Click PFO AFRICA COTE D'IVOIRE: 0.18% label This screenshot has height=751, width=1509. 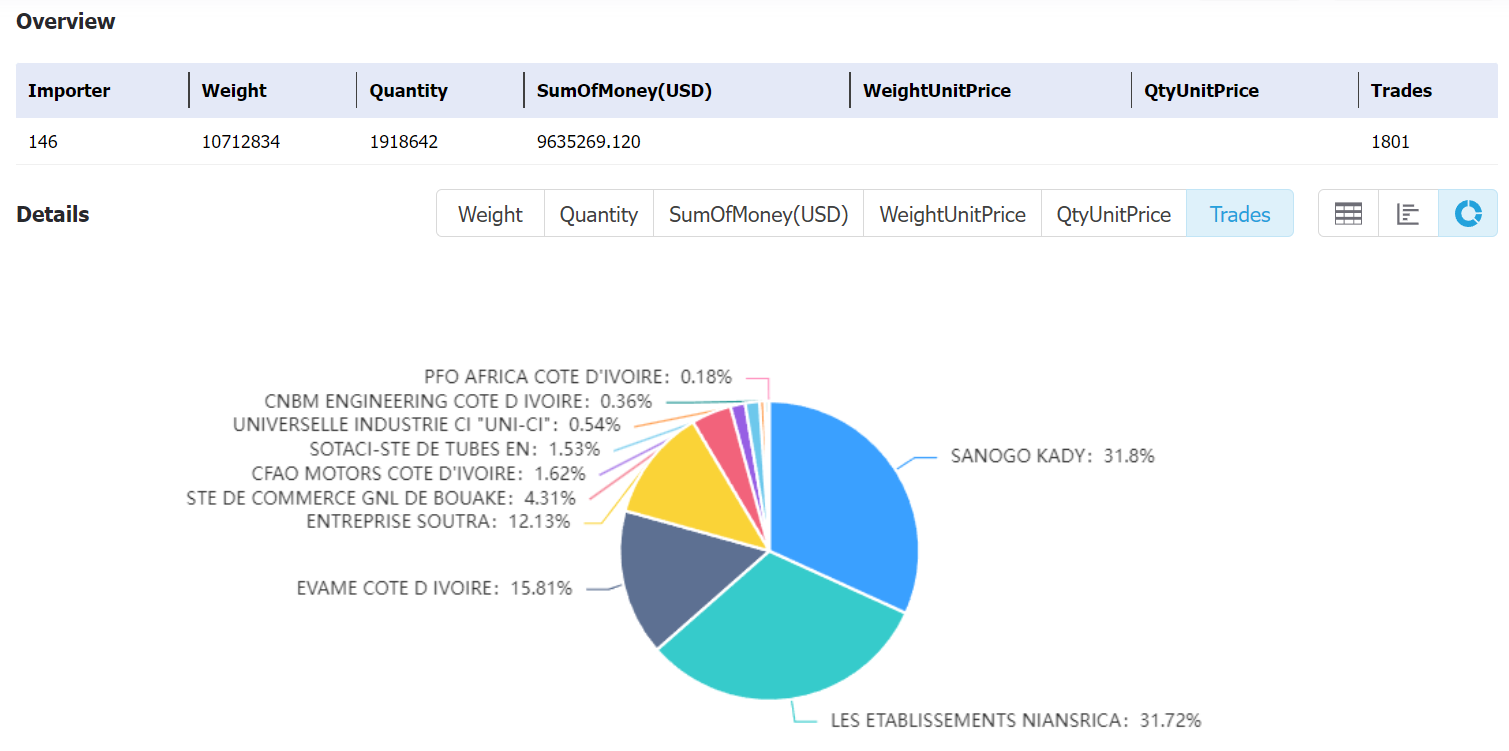[578, 377]
